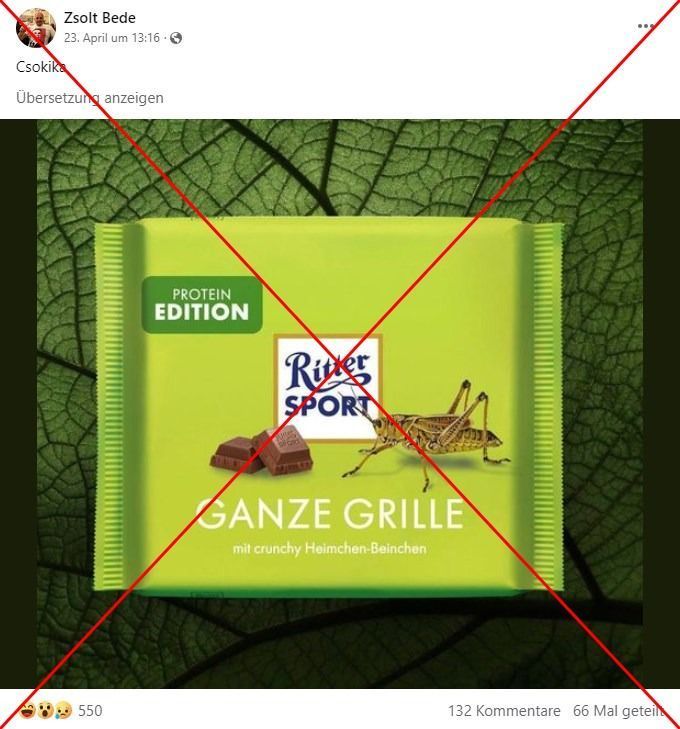Open the three-dot post options menu
Screen dimensions: 680x729
[x=645, y=26]
